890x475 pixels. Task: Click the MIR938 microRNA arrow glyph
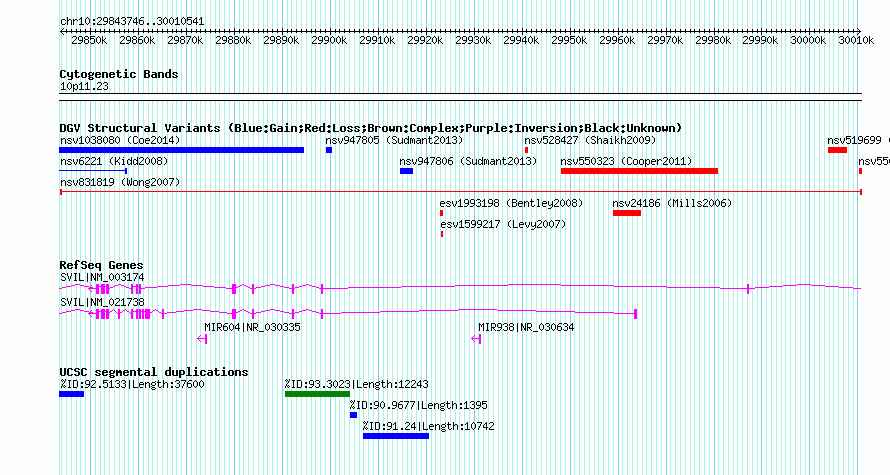476,339
